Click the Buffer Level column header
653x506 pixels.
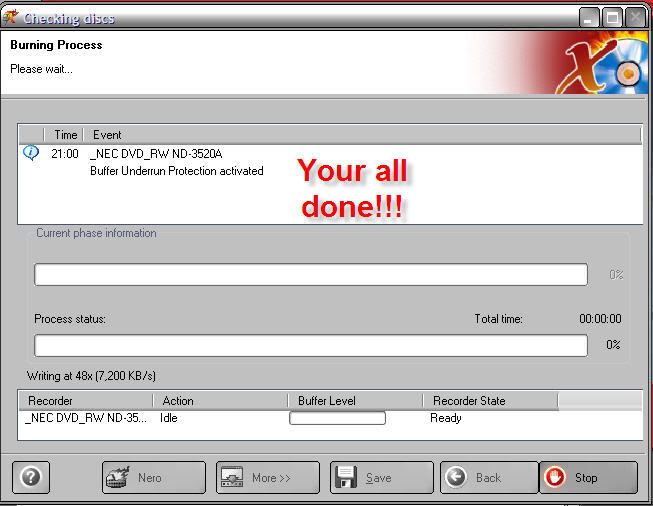click(x=356, y=401)
